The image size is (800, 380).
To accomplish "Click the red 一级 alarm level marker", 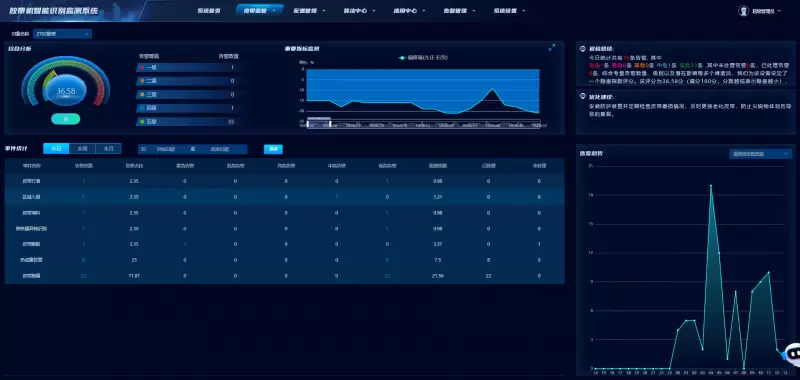I will [141, 67].
